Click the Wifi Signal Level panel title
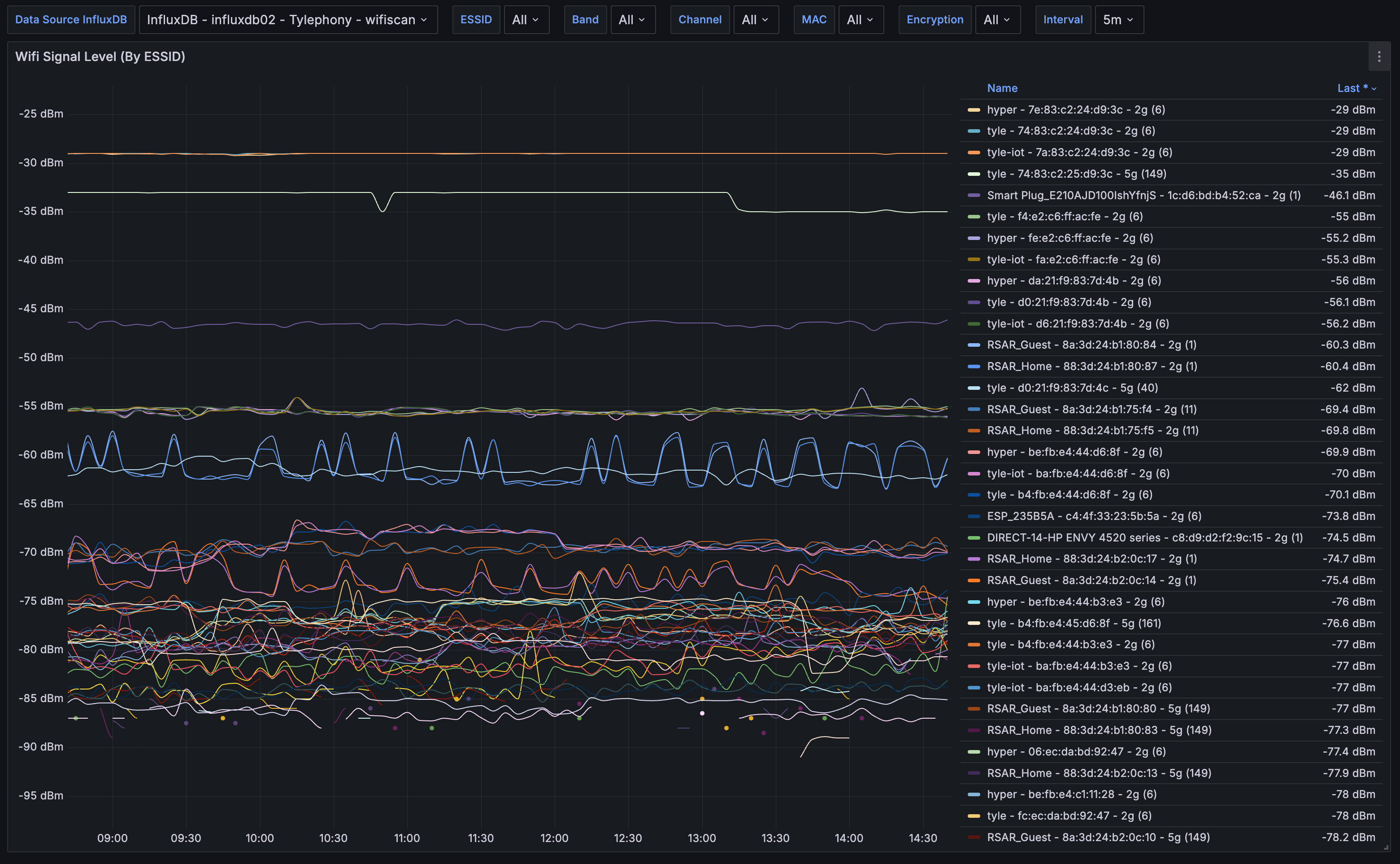Viewport: 1400px width, 864px height. (x=100, y=57)
